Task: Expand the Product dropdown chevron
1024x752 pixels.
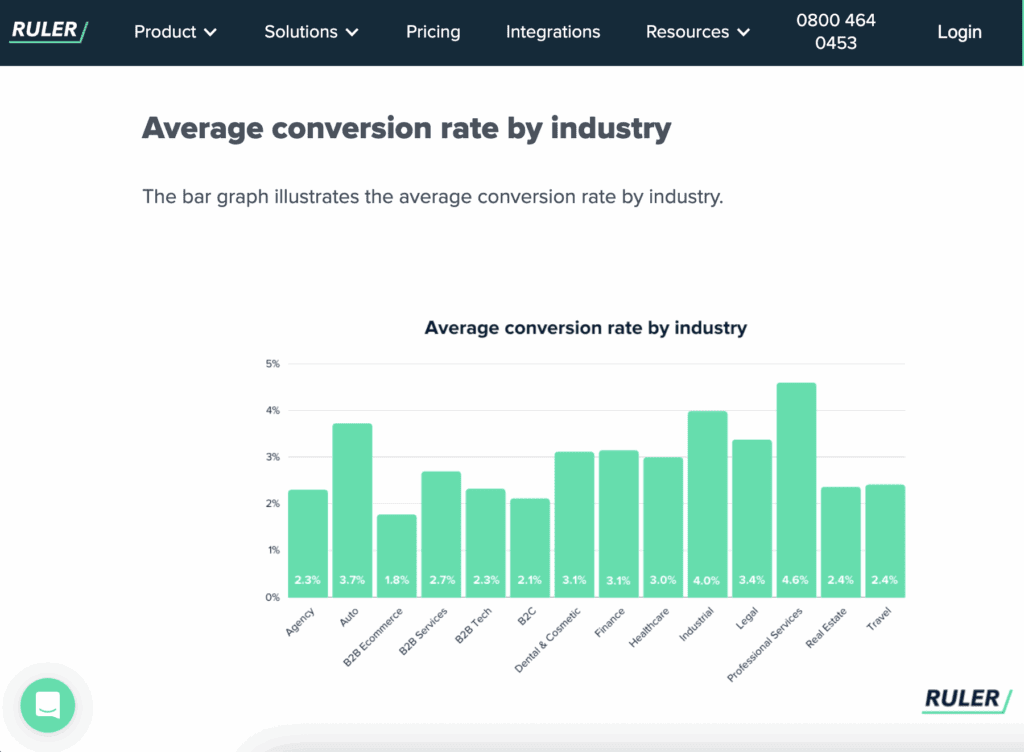Action: [x=210, y=32]
